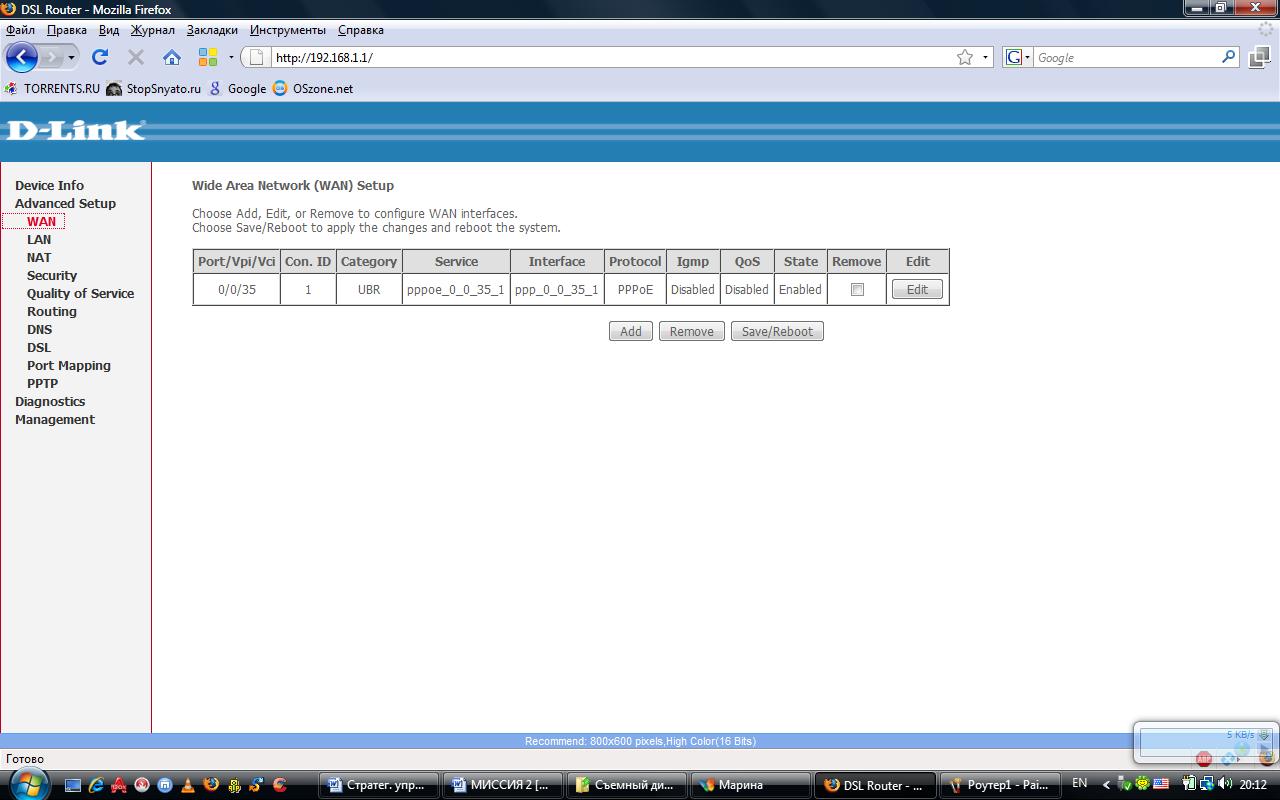Open the NAT settings page
1280x800 pixels.
39,257
